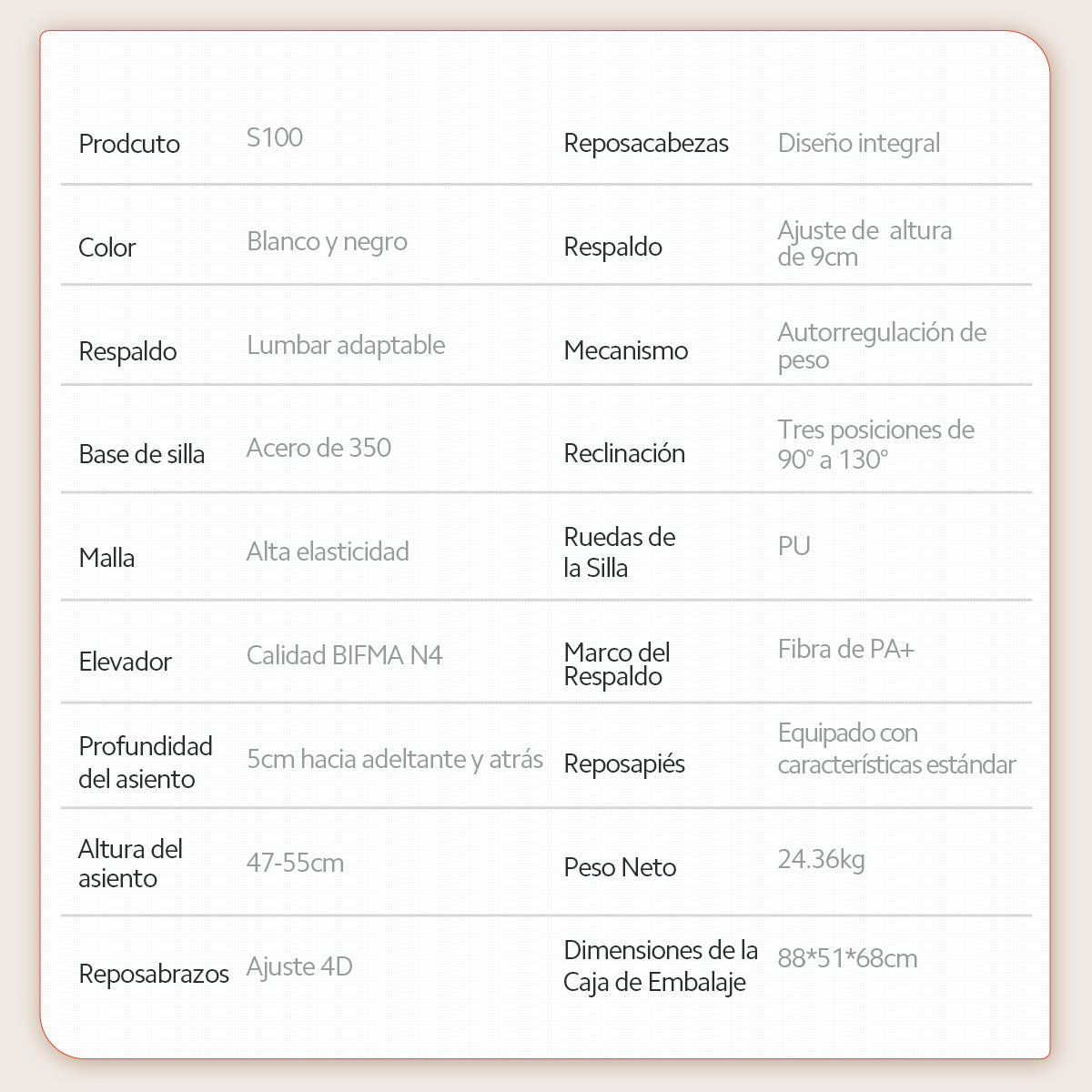Image resolution: width=1092 pixels, height=1092 pixels.
Task: Select the "24.36kg" net weight value
Action: click(821, 859)
